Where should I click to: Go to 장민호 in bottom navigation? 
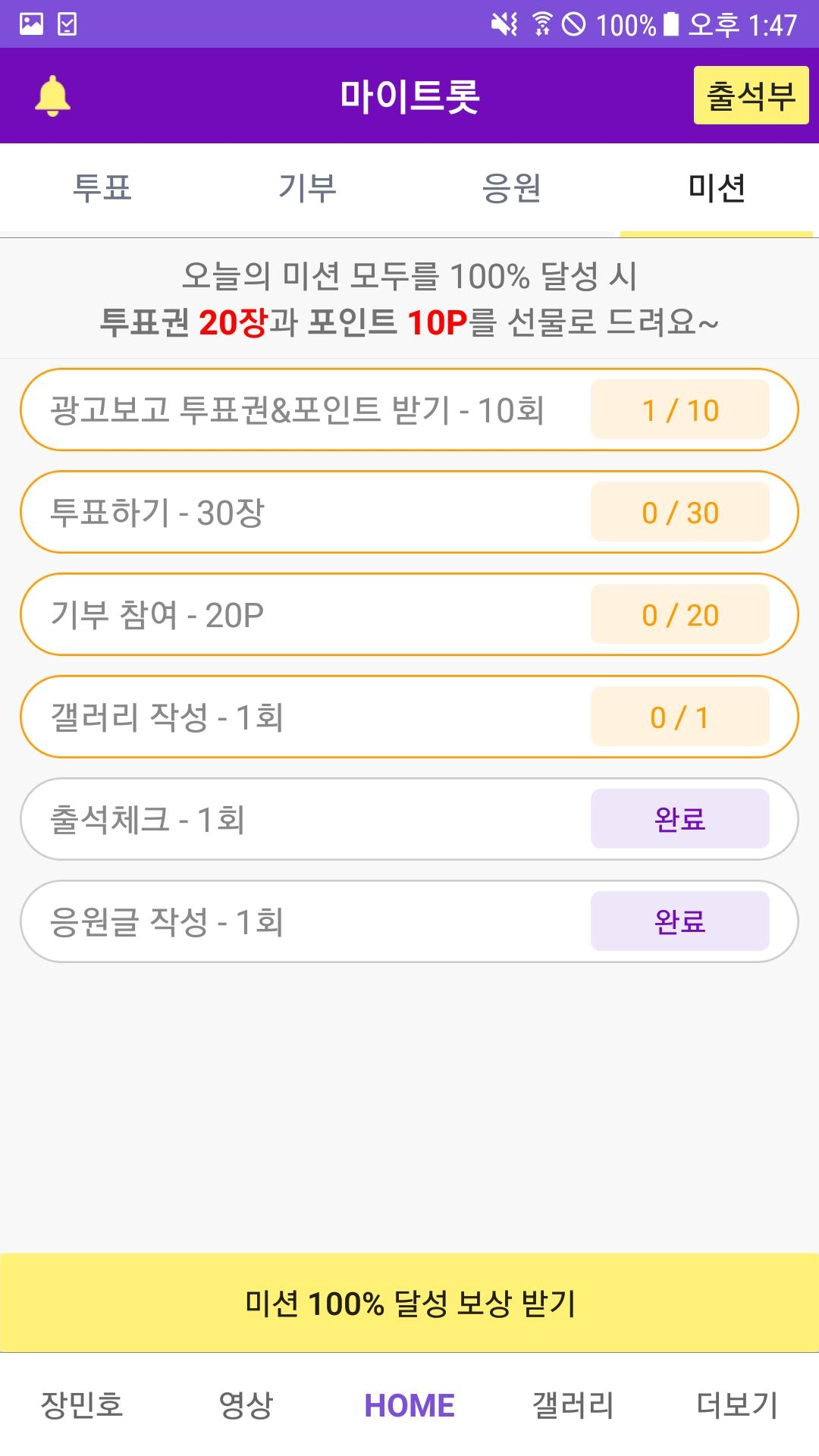click(x=82, y=1405)
